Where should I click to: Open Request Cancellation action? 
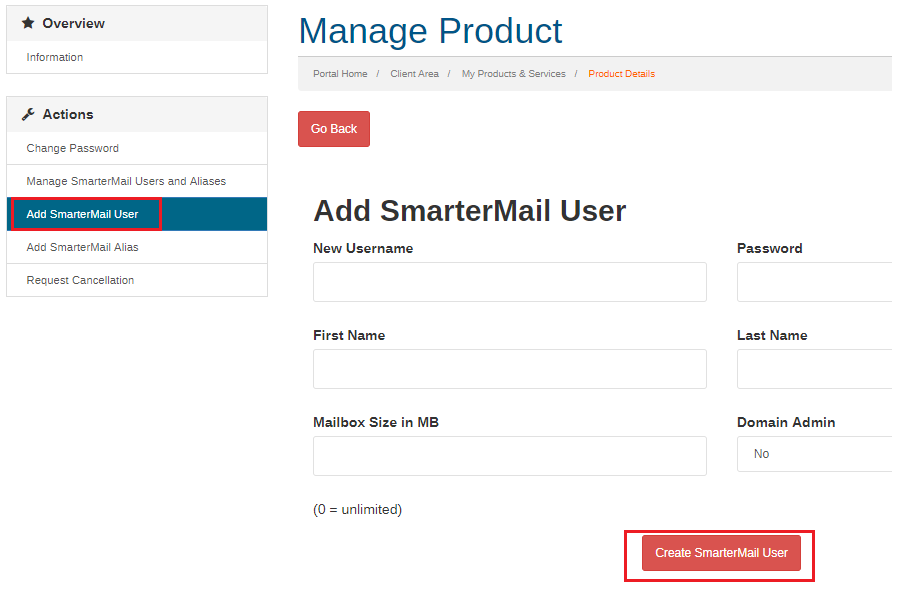tap(137, 280)
